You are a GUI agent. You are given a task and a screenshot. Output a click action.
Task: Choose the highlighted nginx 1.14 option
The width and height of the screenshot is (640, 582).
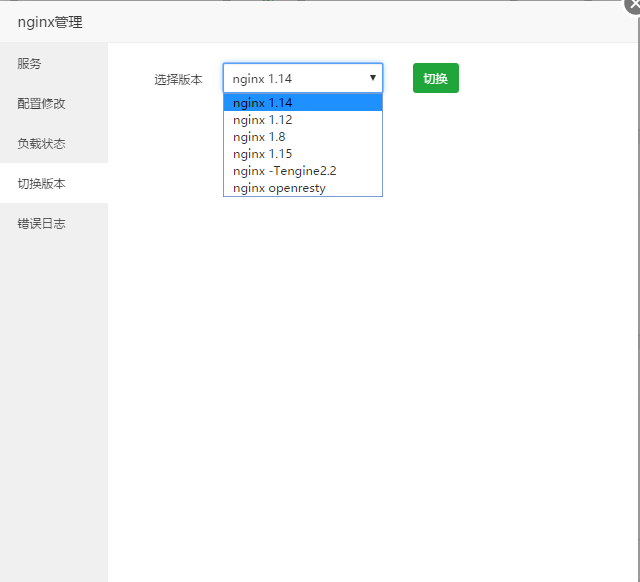(x=303, y=102)
